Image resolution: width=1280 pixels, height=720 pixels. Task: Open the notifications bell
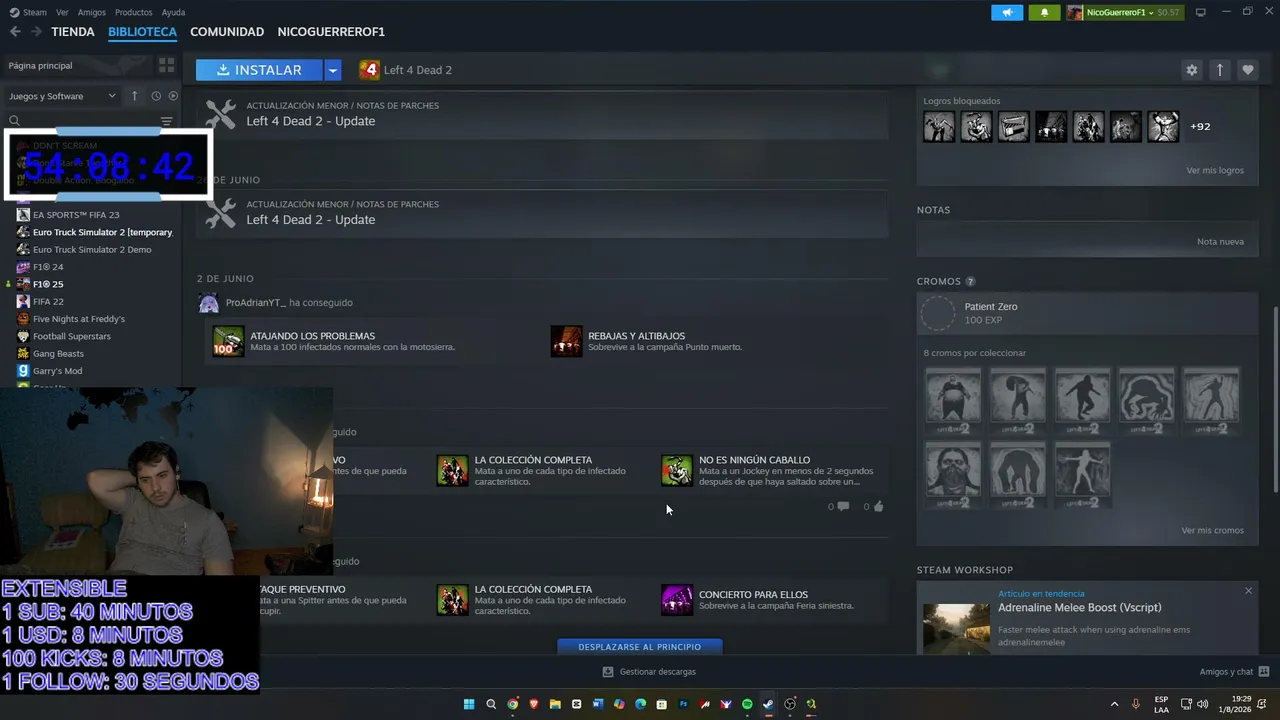tap(1045, 12)
